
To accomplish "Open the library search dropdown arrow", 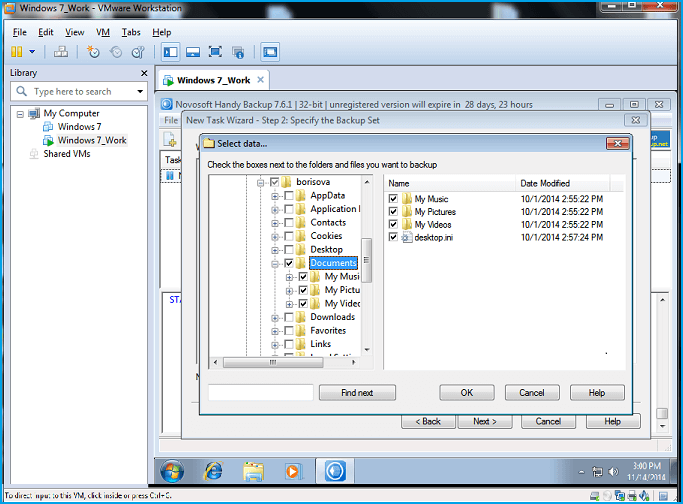I will [140, 91].
